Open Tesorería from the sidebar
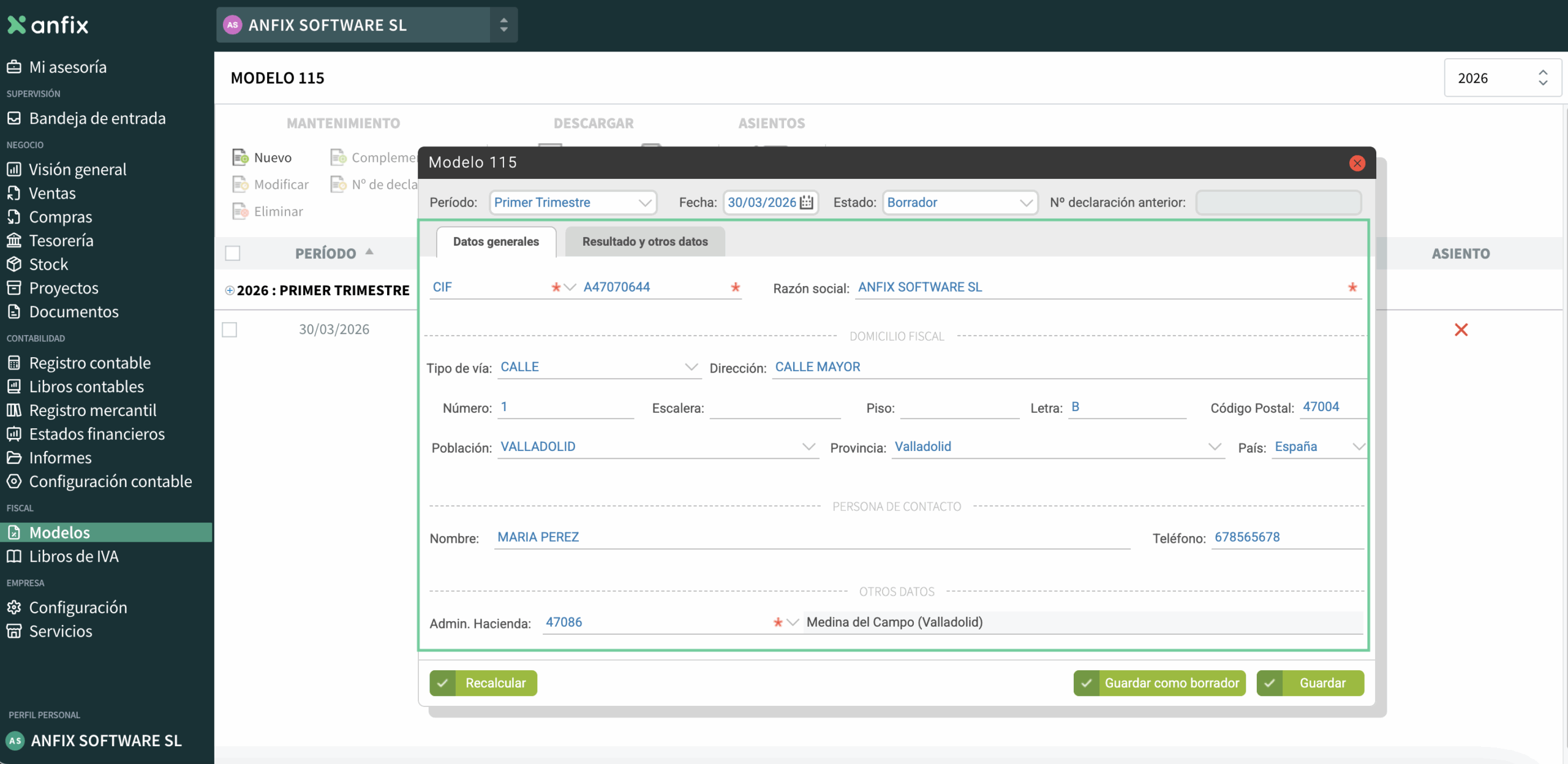This screenshot has height=764, width=1568. [61, 240]
